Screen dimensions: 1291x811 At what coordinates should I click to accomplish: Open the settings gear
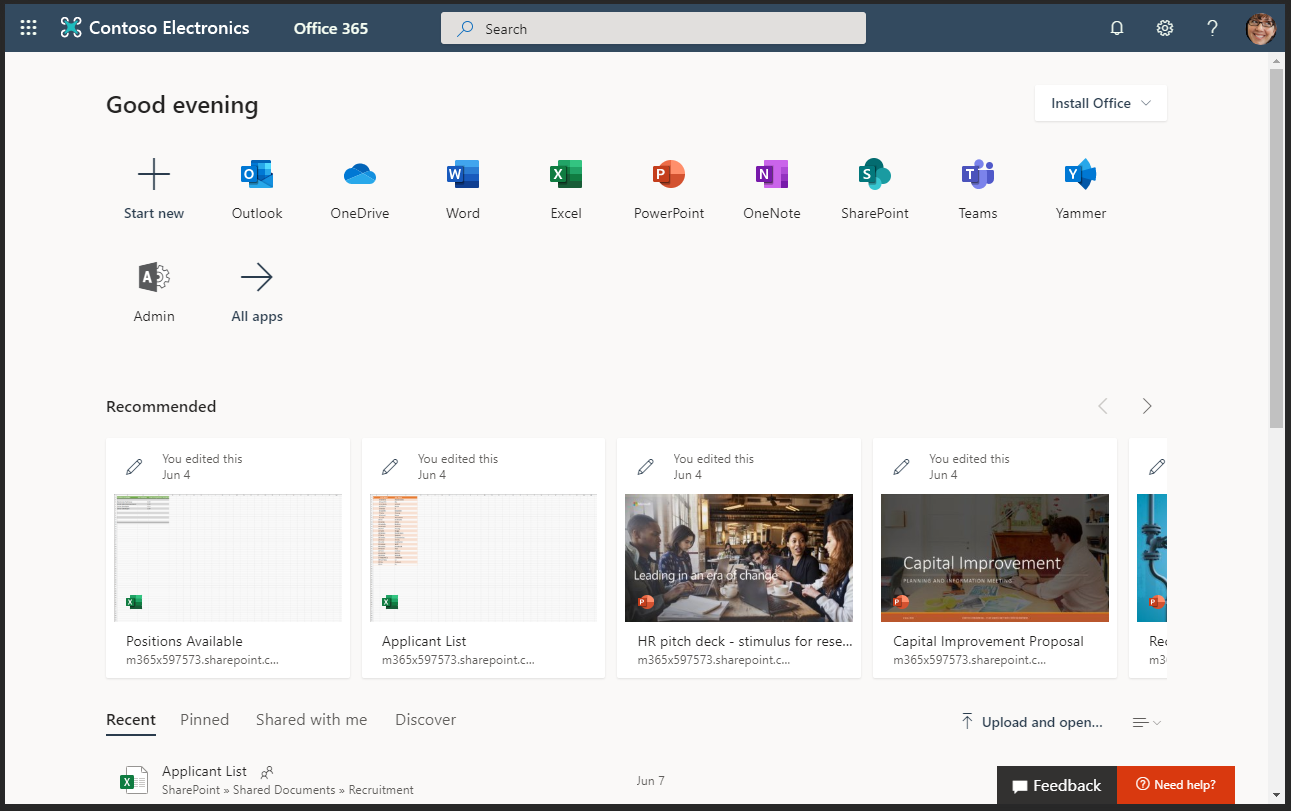[x=1165, y=28]
